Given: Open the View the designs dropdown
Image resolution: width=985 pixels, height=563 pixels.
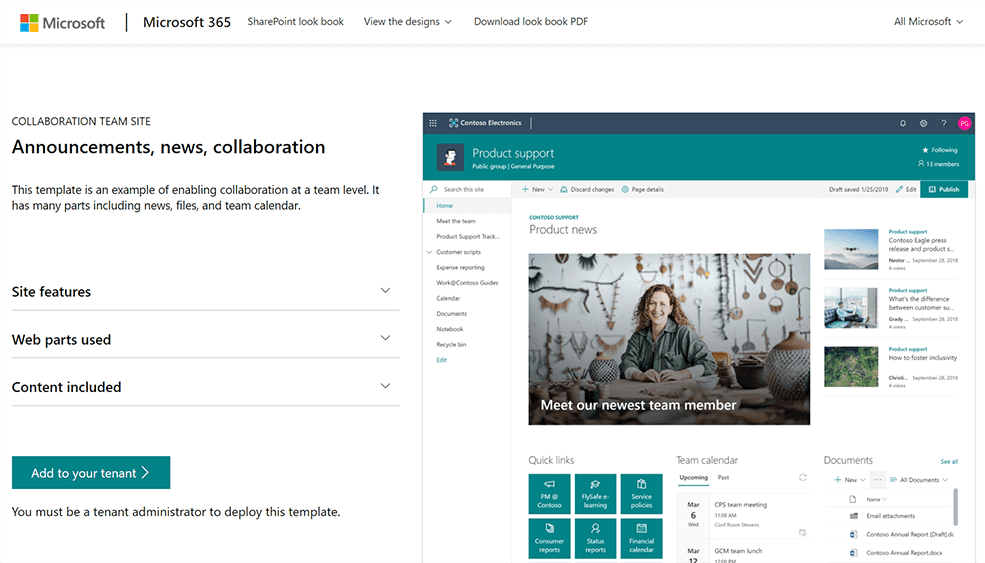Looking at the screenshot, I should [407, 21].
